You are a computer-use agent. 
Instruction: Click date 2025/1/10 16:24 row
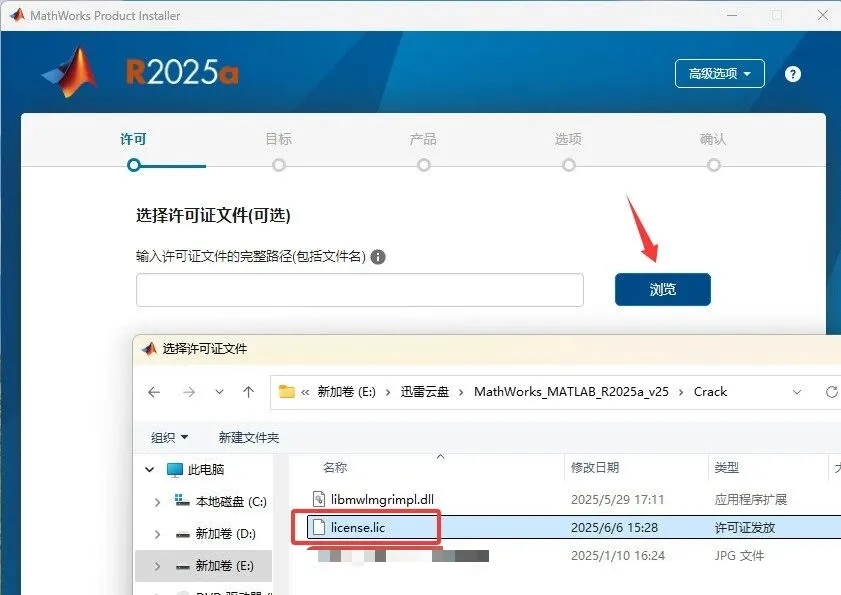[x=618, y=555]
